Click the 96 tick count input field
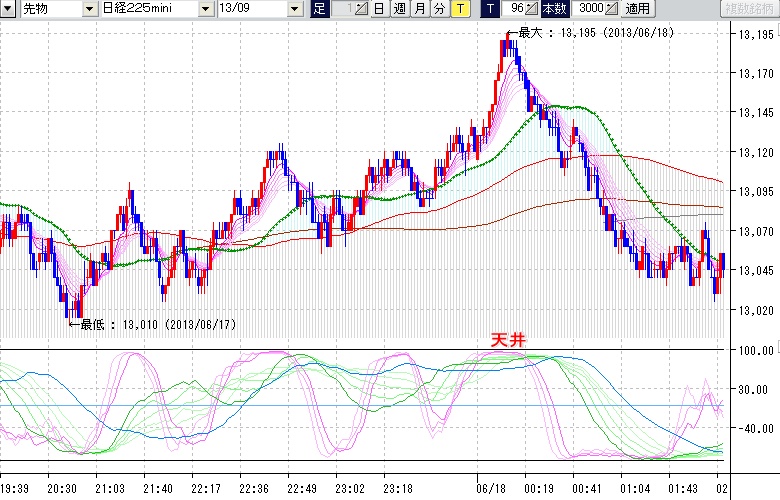The width and height of the screenshot is (780, 500). pyautogui.click(x=513, y=9)
